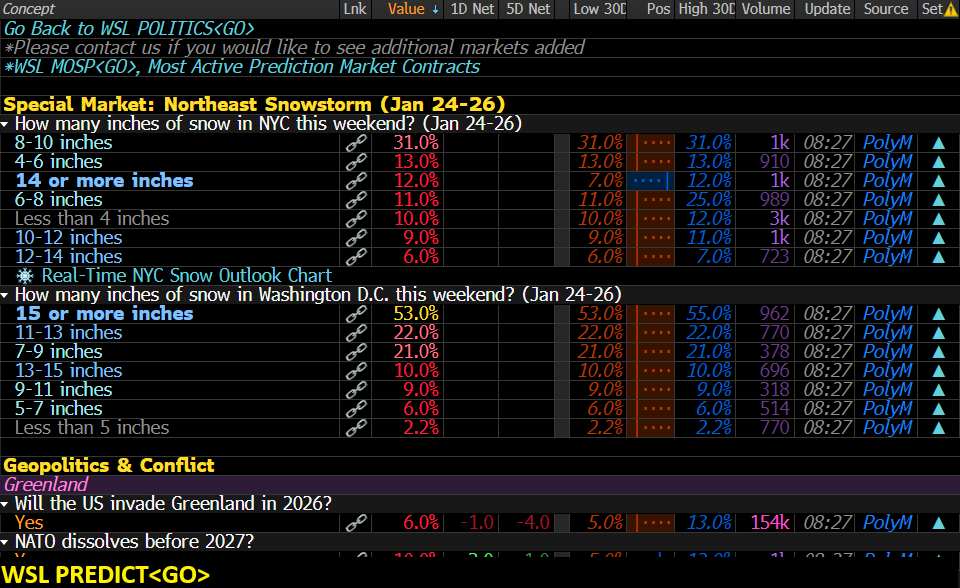Click the Source column header
Image resolution: width=960 pixels, height=588 pixels.
coord(885,9)
